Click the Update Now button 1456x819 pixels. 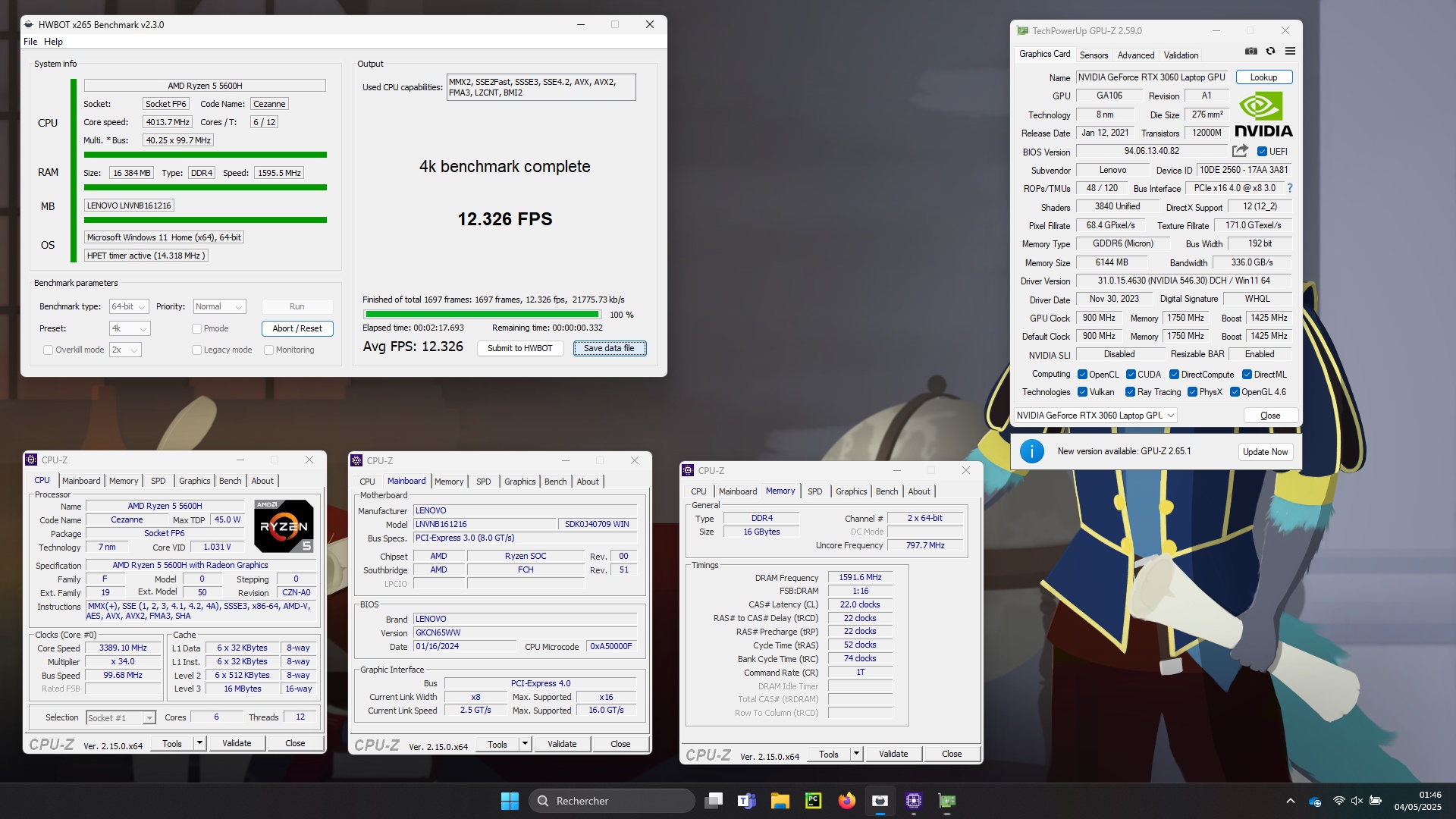(x=1265, y=452)
